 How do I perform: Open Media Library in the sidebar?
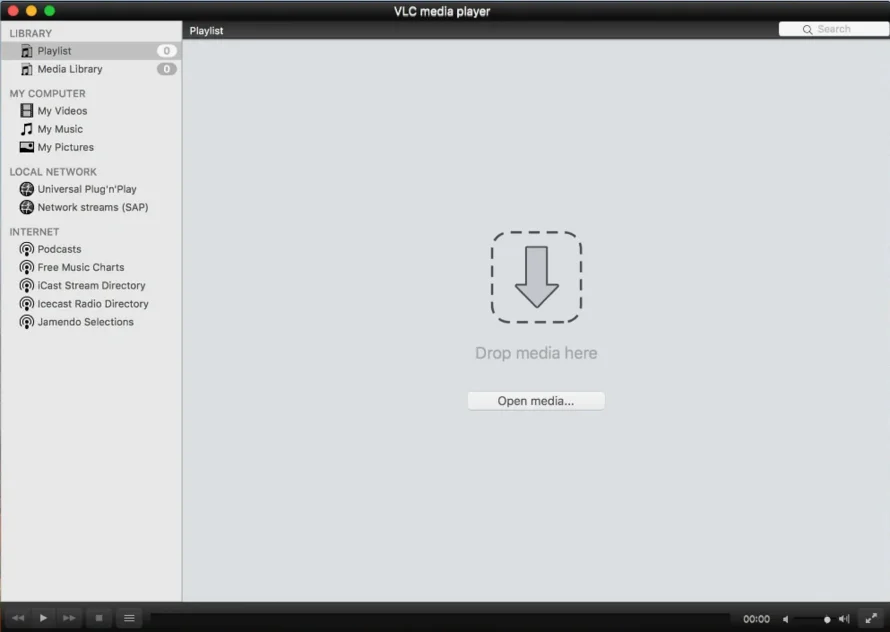click(x=69, y=69)
